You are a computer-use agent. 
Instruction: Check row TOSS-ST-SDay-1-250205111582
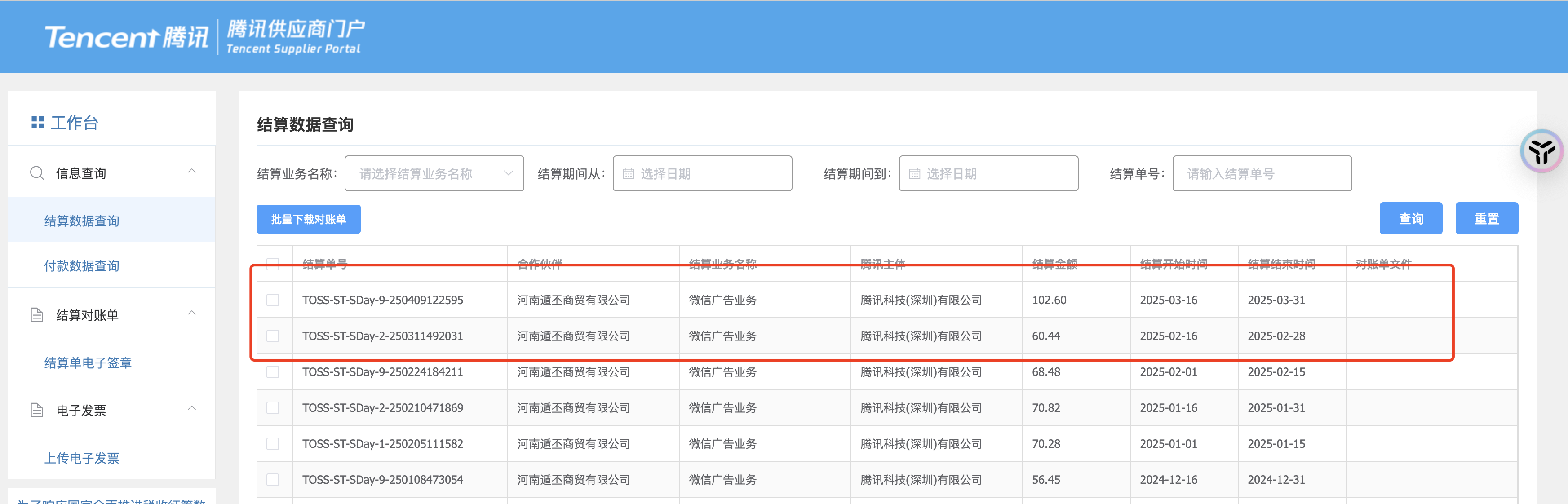pos(273,444)
